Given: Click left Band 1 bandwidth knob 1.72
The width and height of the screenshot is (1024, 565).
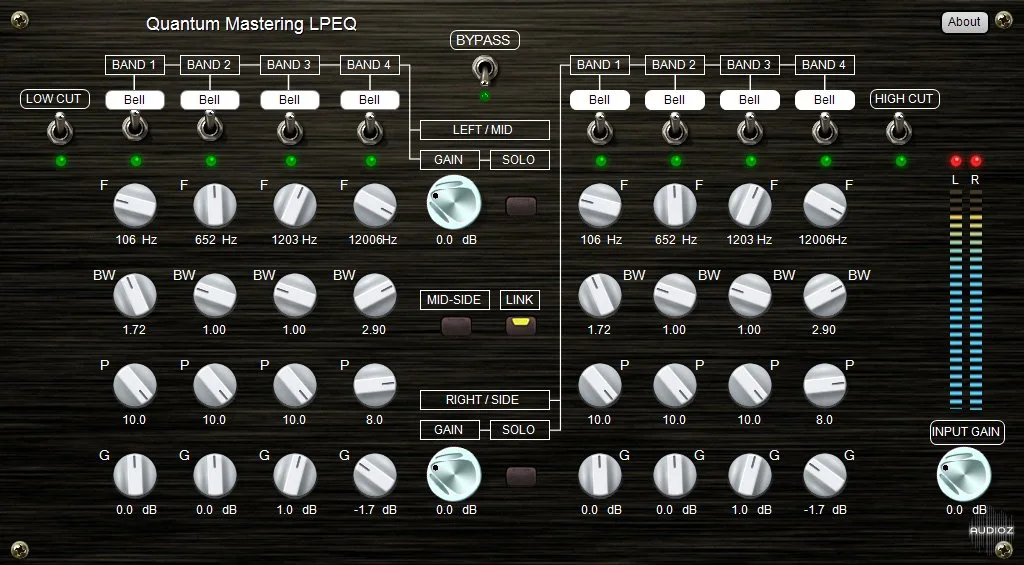Looking at the screenshot, I should [135, 295].
